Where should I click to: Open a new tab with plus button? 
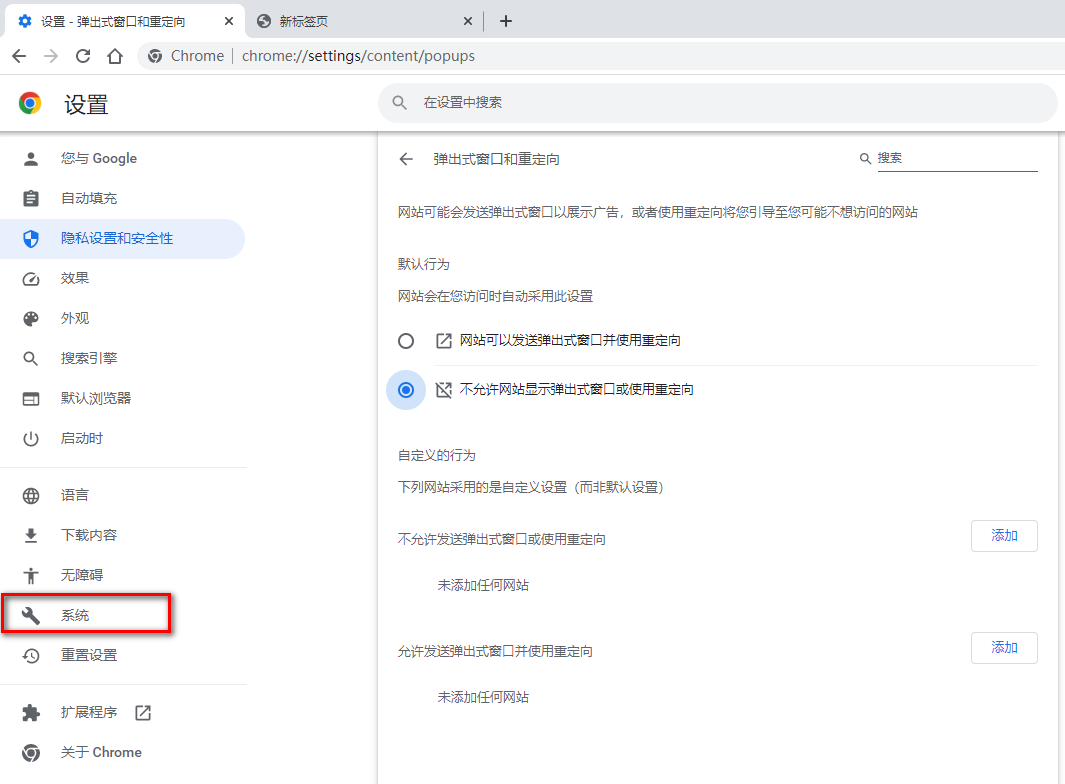coord(505,21)
